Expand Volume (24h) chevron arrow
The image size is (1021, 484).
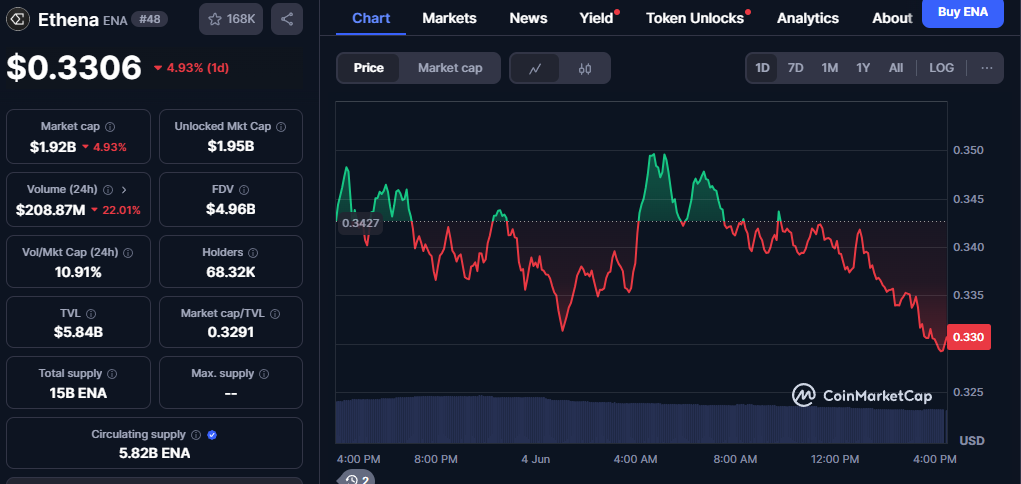point(124,190)
